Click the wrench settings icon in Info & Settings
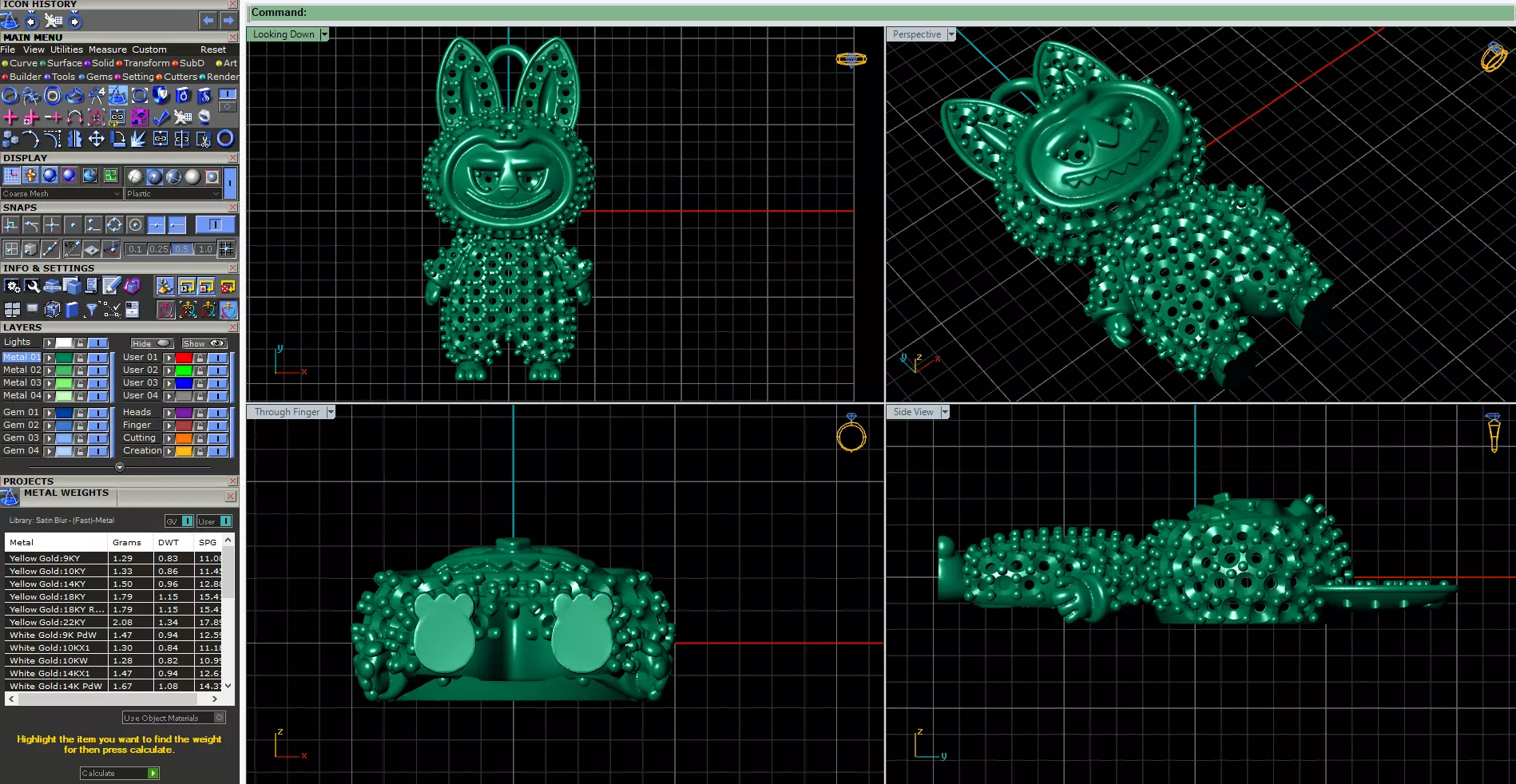This screenshot has height=784, width=1516. [32, 286]
